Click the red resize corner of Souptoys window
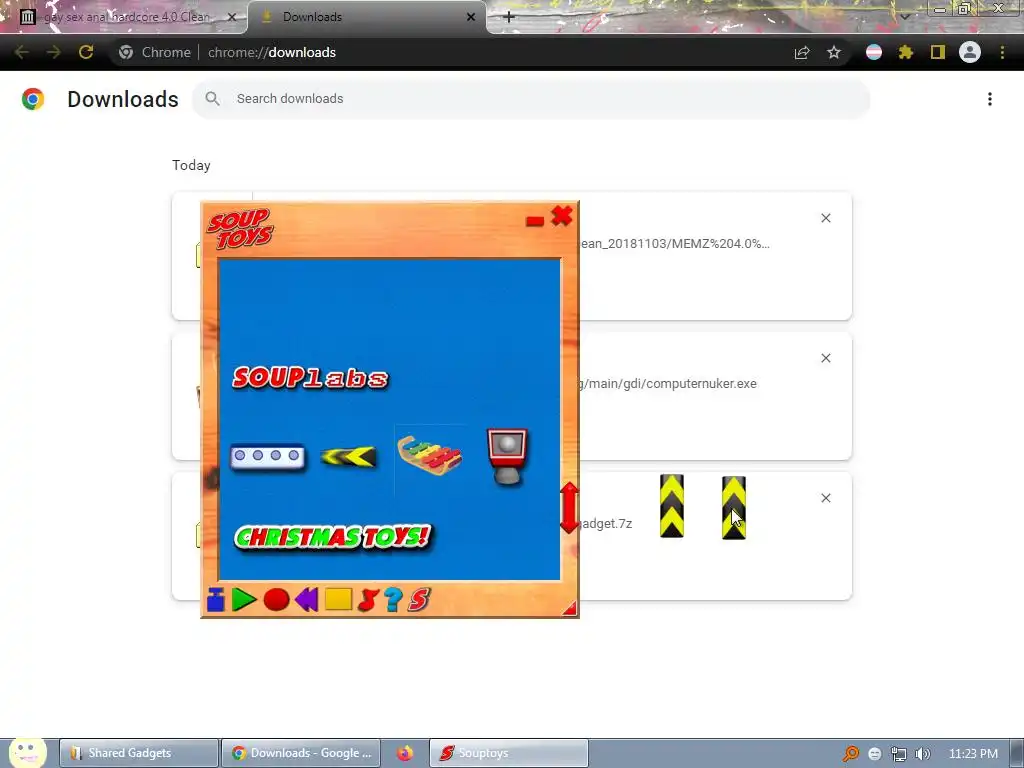The height and width of the screenshot is (768, 1024). (x=570, y=609)
